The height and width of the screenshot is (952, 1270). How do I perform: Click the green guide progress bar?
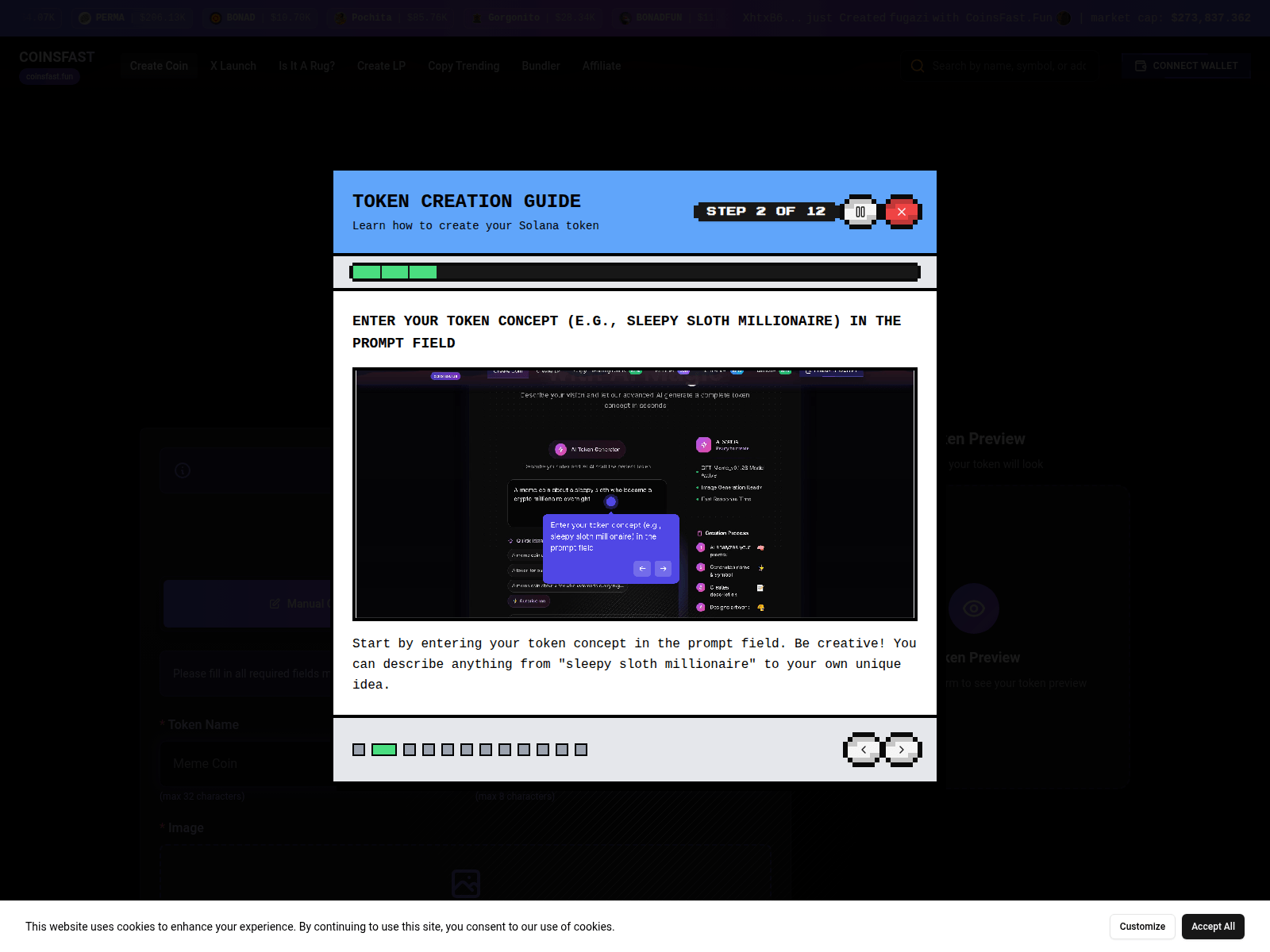(x=394, y=272)
